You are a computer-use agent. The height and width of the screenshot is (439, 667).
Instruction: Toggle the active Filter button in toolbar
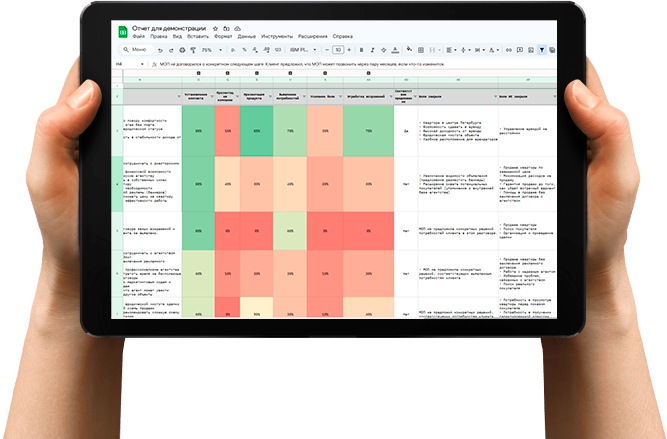tap(543, 49)
